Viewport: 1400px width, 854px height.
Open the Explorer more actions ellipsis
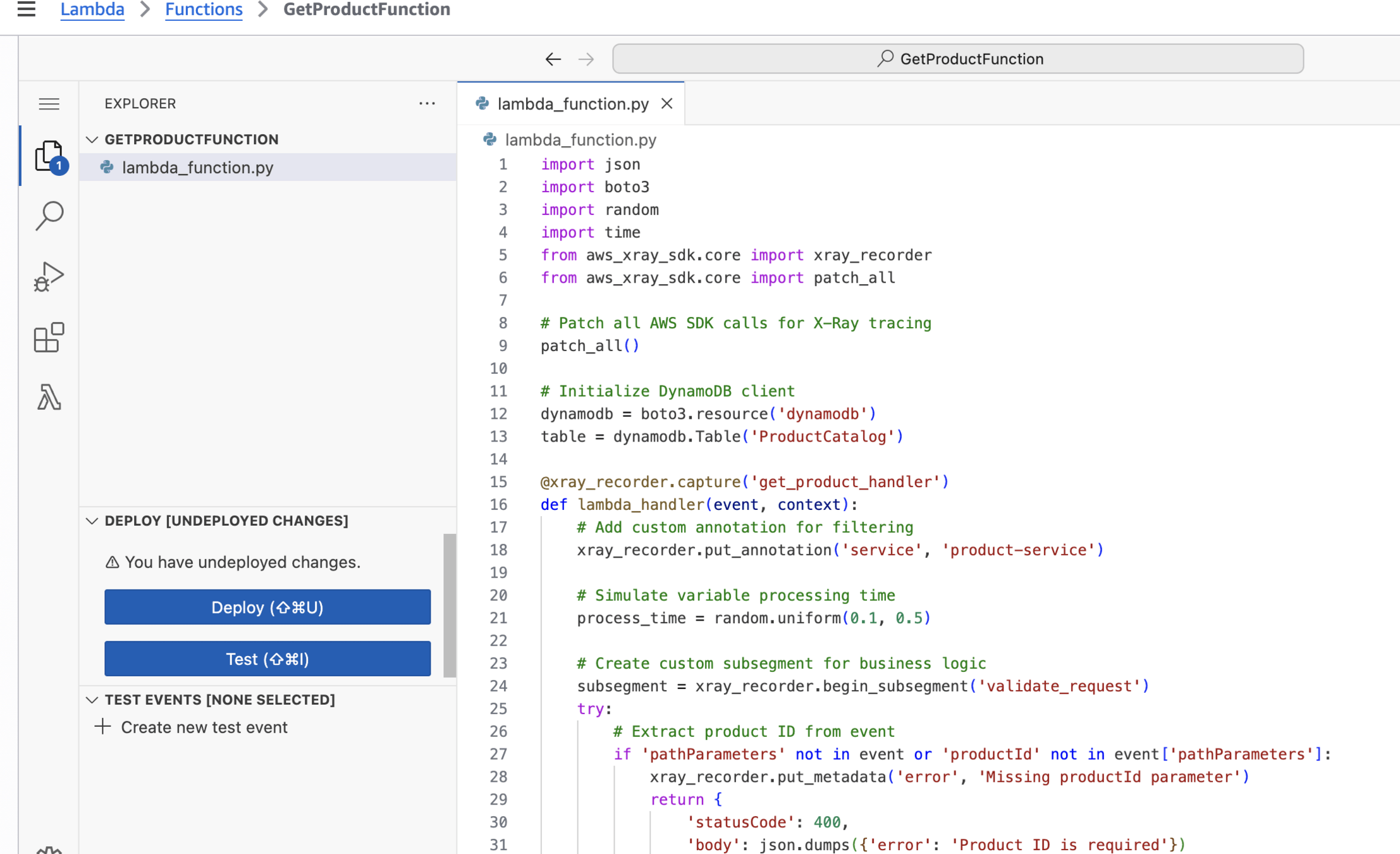[427, 104]
